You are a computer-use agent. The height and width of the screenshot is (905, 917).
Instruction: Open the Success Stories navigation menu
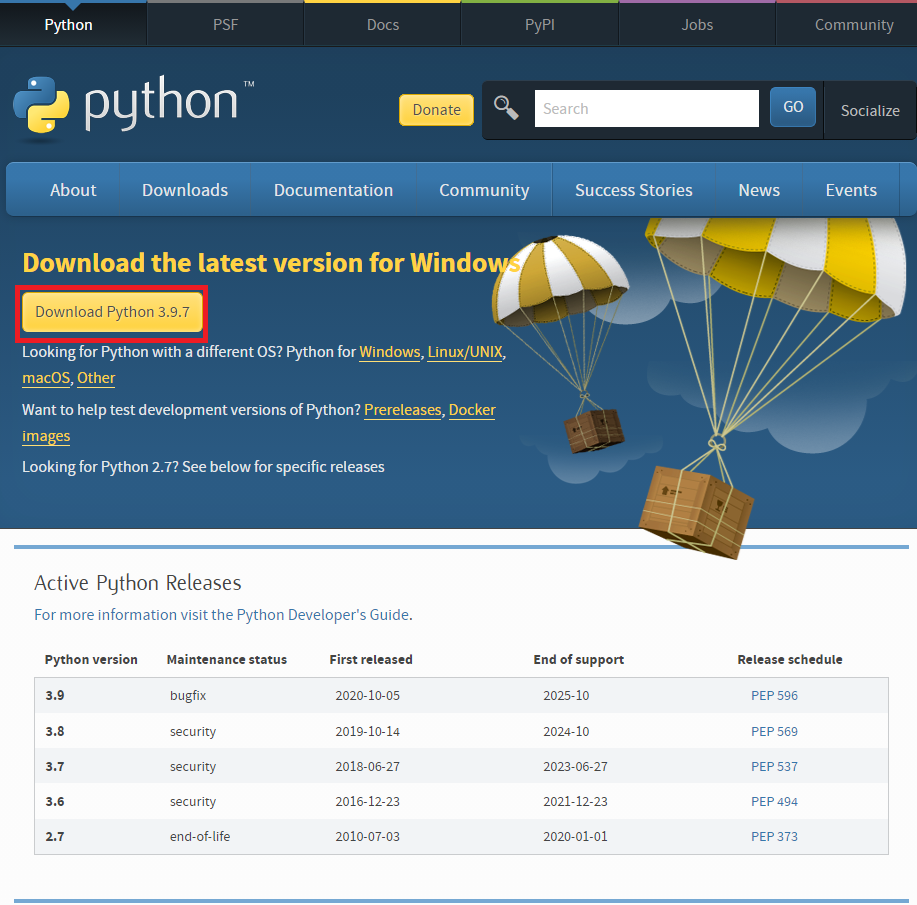tap(634, 190)
